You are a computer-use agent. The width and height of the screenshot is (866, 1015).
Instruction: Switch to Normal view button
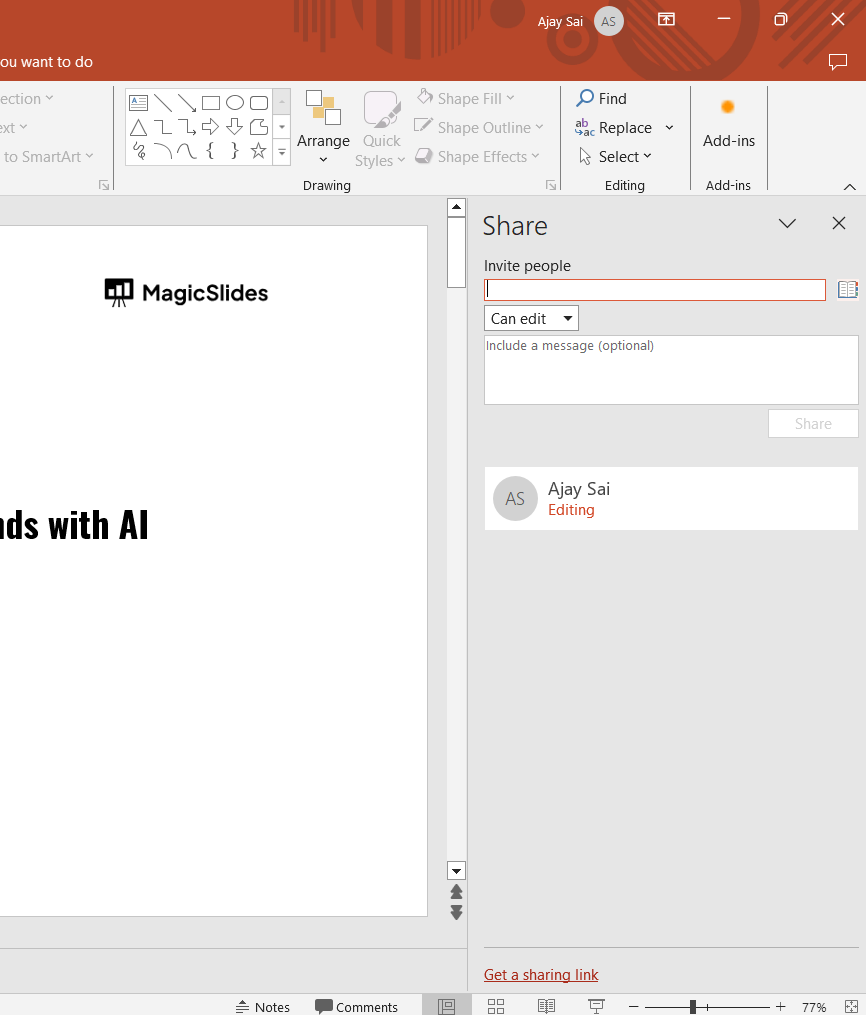point(446,1006)
